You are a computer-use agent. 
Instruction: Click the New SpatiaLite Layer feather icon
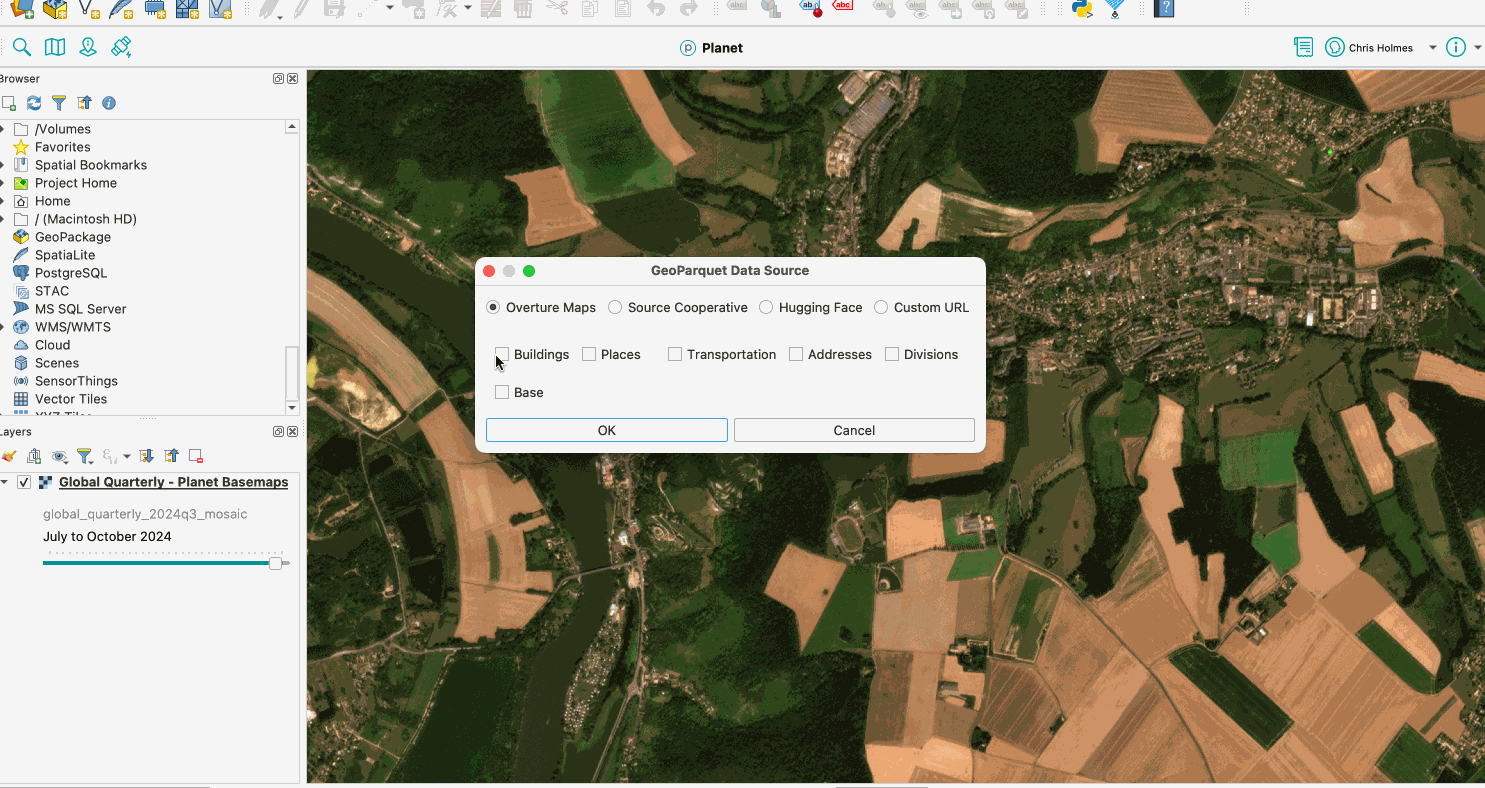click(121, 9)
